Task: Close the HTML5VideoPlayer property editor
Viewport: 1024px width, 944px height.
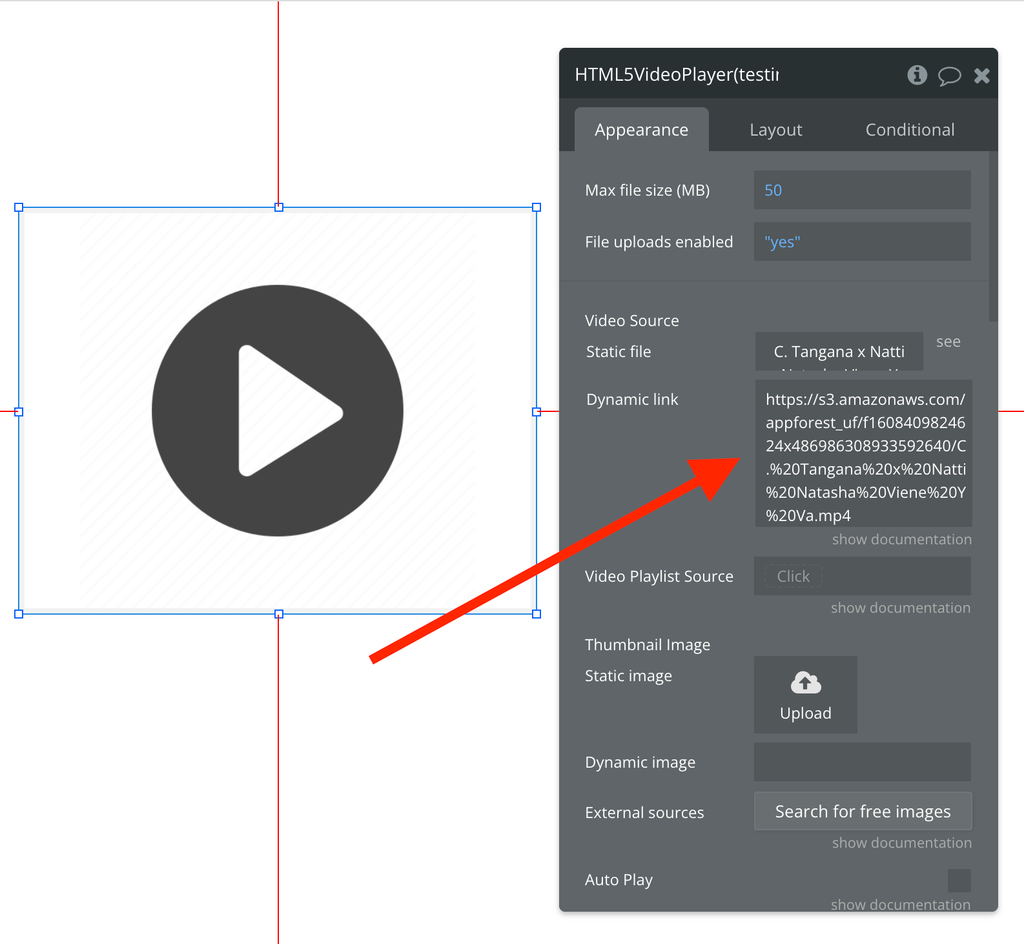Action: coord(982,76)
